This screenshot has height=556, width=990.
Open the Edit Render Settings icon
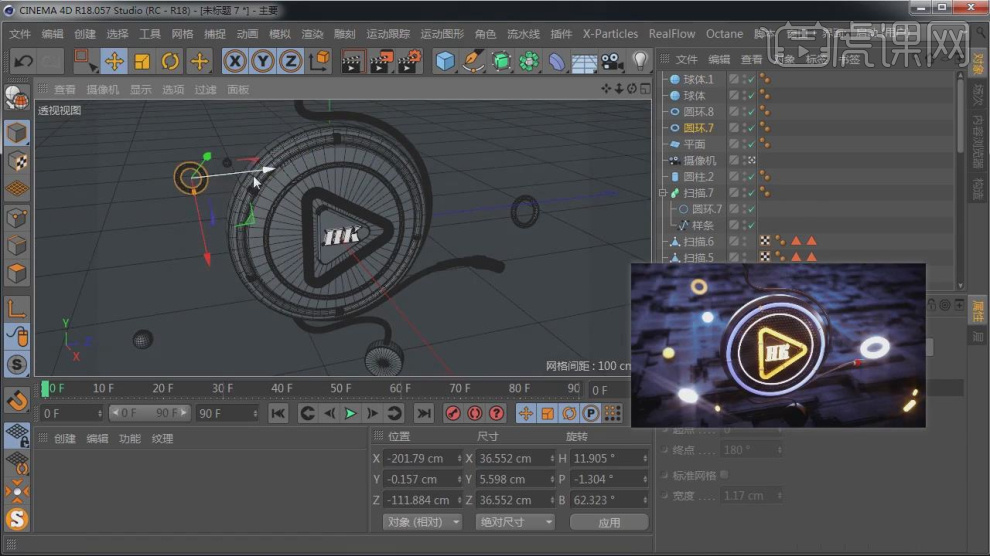409,61
